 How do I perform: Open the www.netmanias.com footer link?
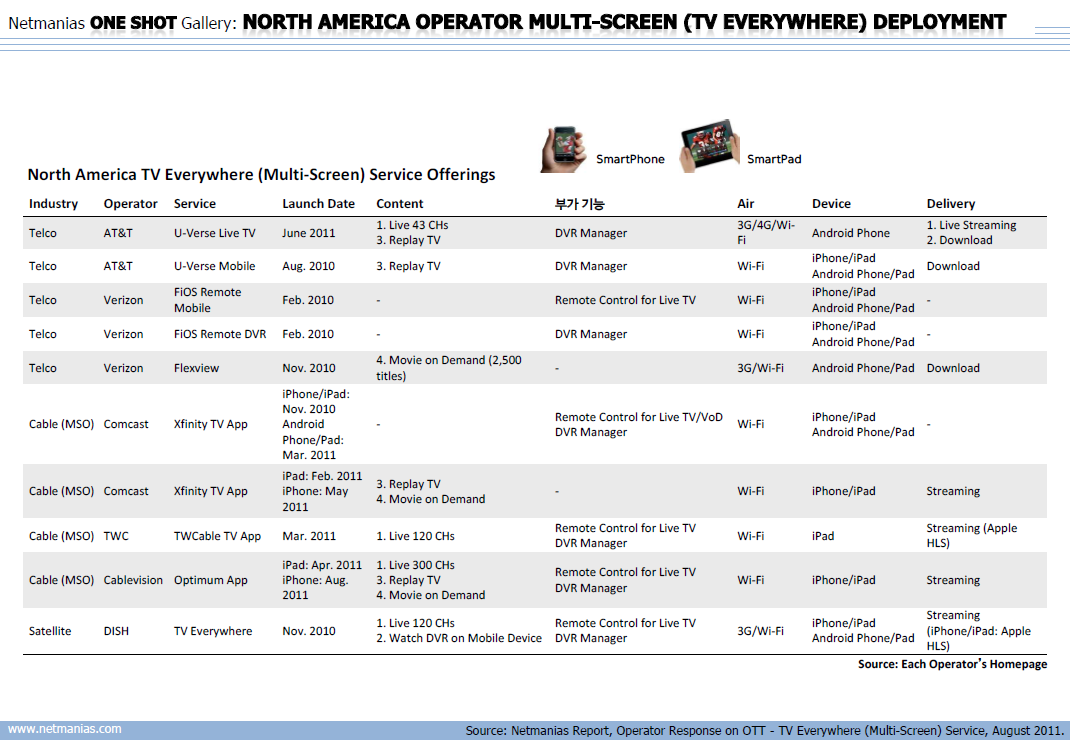pyautogui.click(x=65, y=729)
